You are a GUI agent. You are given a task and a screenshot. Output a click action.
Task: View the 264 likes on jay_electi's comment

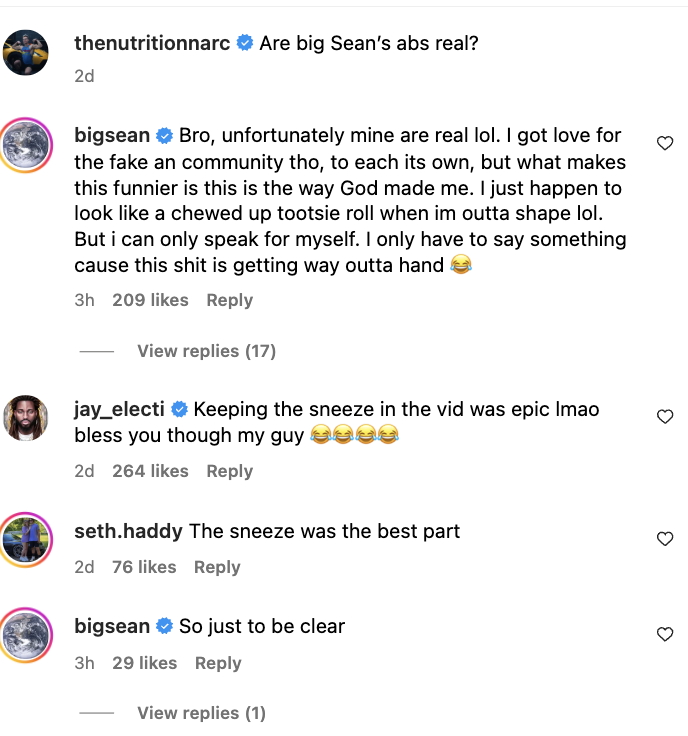click(150, 471)
